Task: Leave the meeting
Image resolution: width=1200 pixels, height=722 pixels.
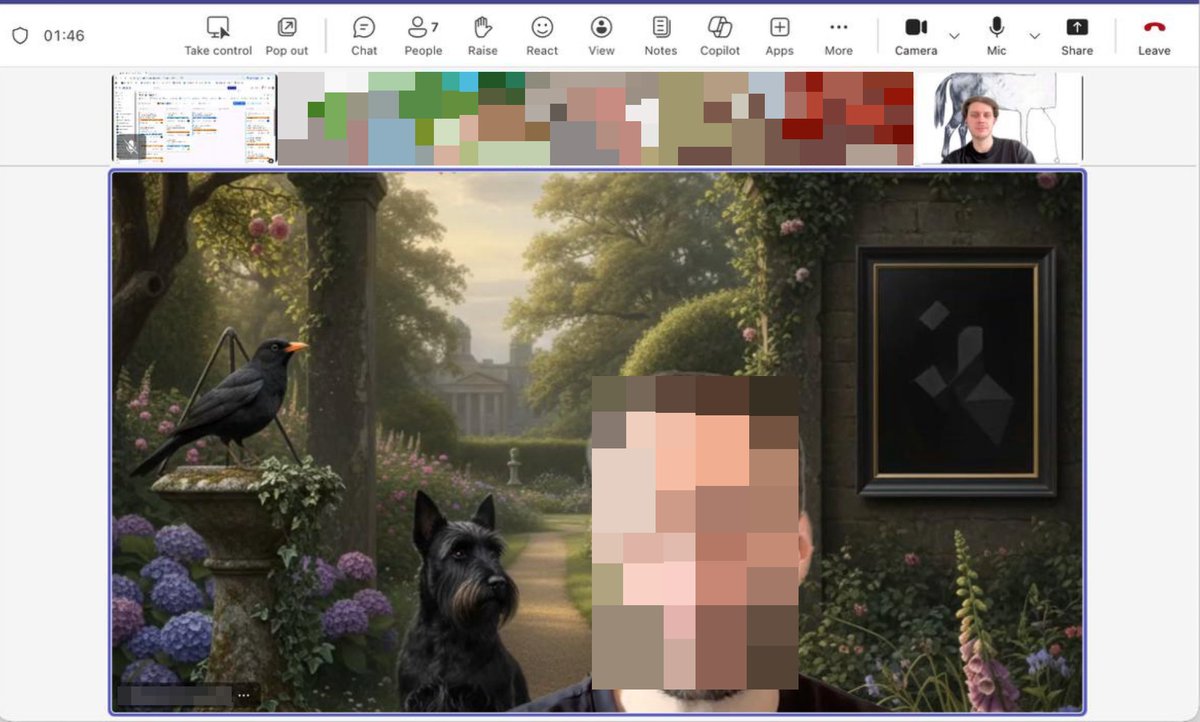Action: [x=1154, y=36]
